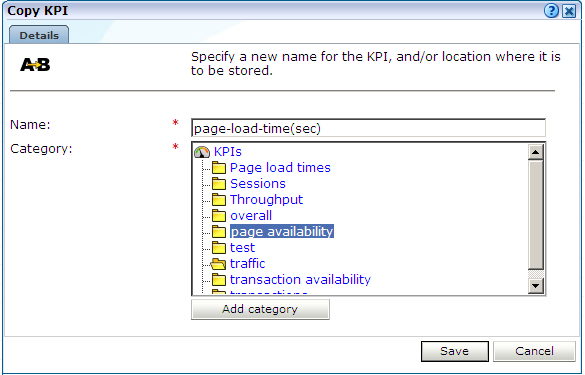Image resolution: width=585 pixels, height=375 pixels.
Task: Click the open traffic folder icon
Action: pyautogui.click(x=218, y=264)
